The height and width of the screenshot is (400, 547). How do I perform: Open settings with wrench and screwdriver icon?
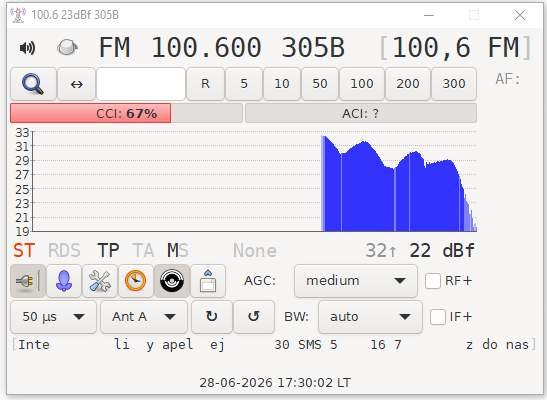coord(100,281)
